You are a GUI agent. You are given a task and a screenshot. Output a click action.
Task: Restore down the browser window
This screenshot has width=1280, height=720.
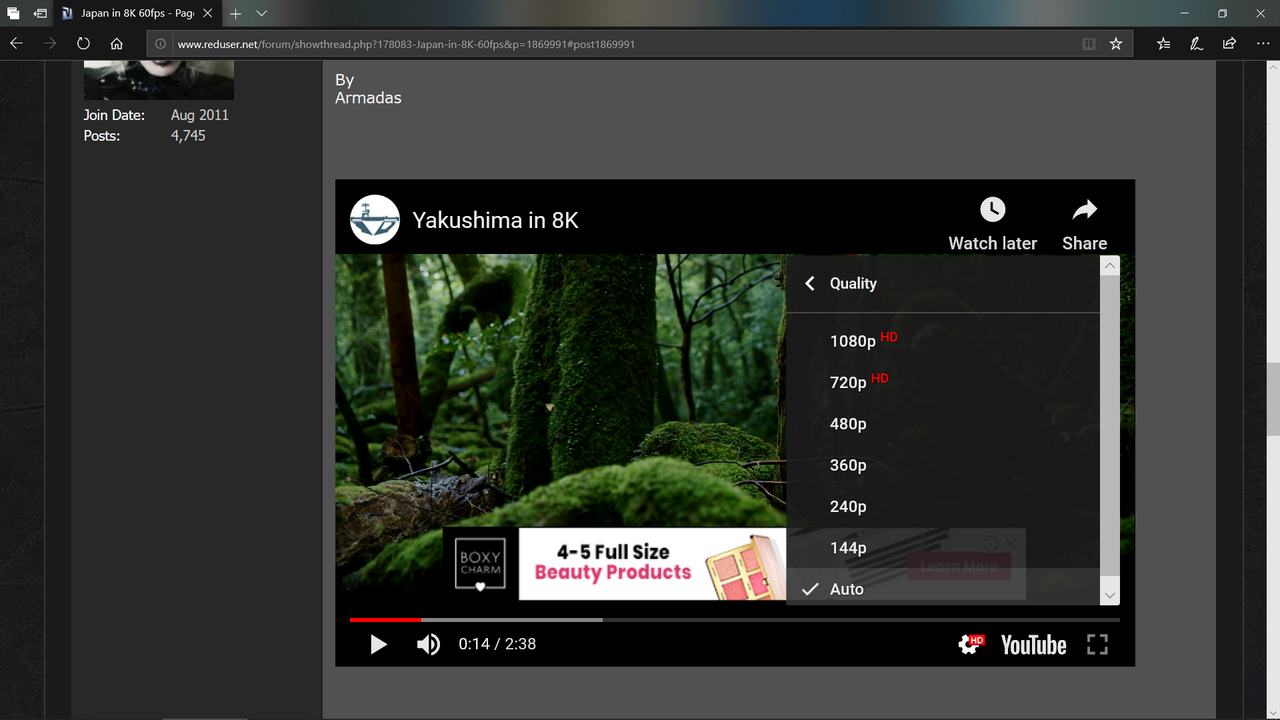point(1222,14)
